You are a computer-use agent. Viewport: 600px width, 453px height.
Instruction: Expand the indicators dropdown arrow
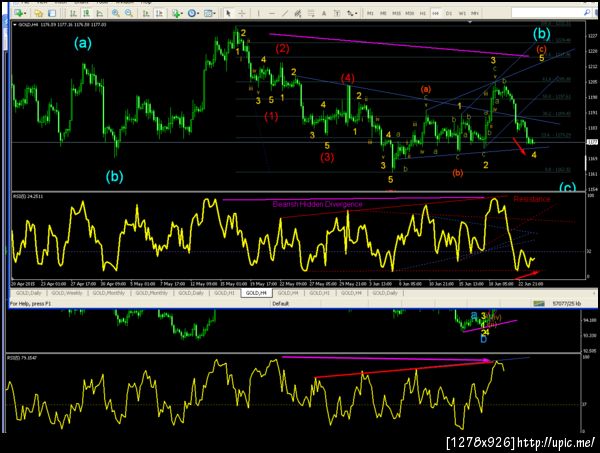[x=183, y=13]
